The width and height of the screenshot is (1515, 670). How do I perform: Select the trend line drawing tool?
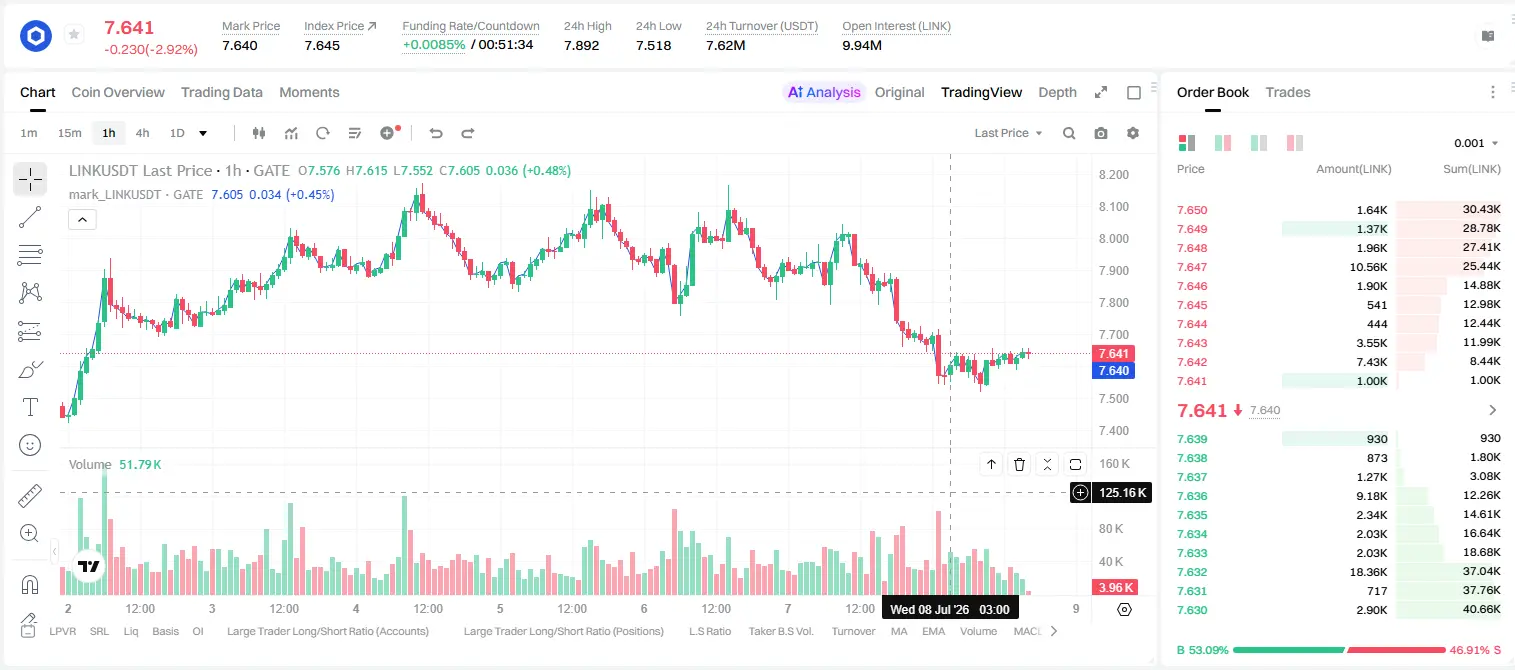coord(30,217)
